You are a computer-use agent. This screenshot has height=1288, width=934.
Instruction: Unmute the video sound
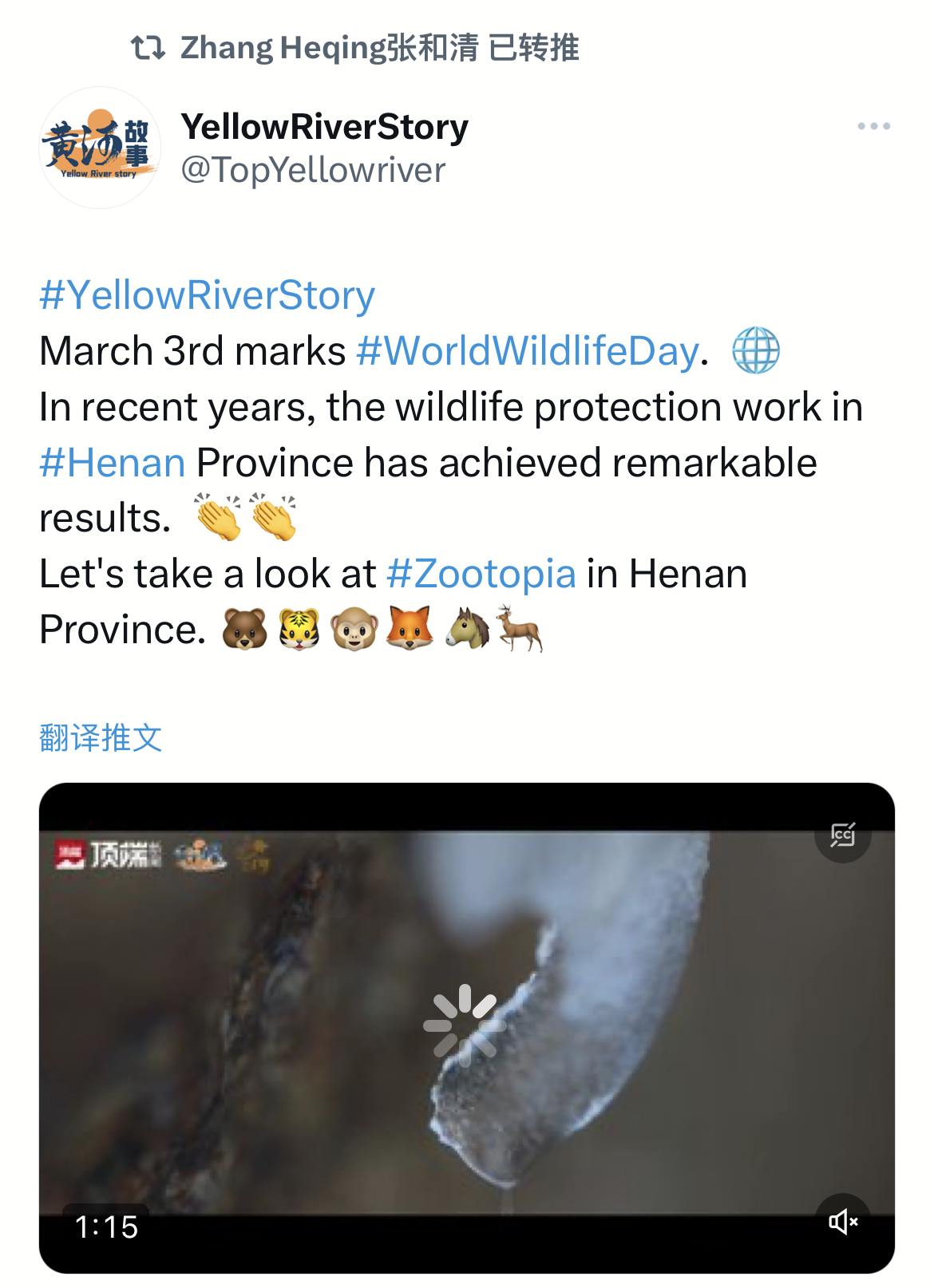(842, 1221)
